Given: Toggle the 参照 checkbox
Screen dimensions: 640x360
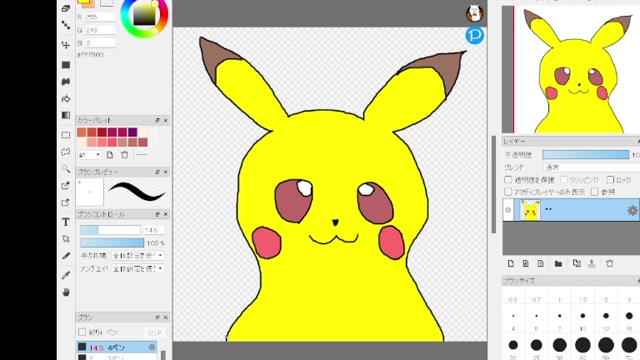Looking at the screenshot, I should click(595, 191).
